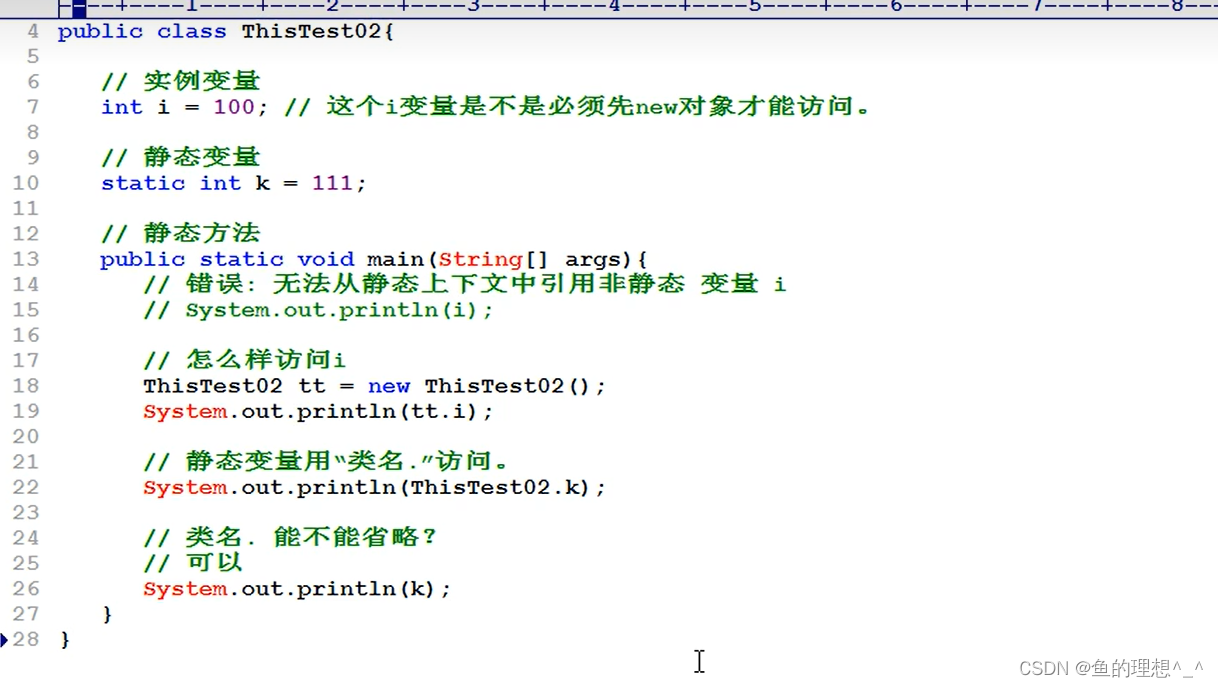Click line number 13 in the gutter
This screenshot has width=1218, height=687.
coord(26,259)
